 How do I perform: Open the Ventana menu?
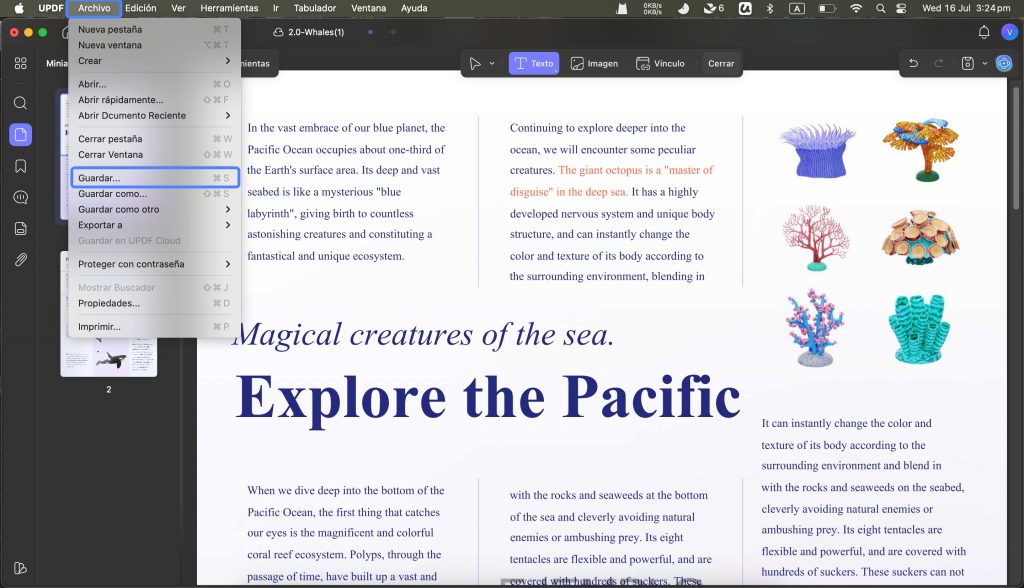pyautogui.click(x=368, y=8)
